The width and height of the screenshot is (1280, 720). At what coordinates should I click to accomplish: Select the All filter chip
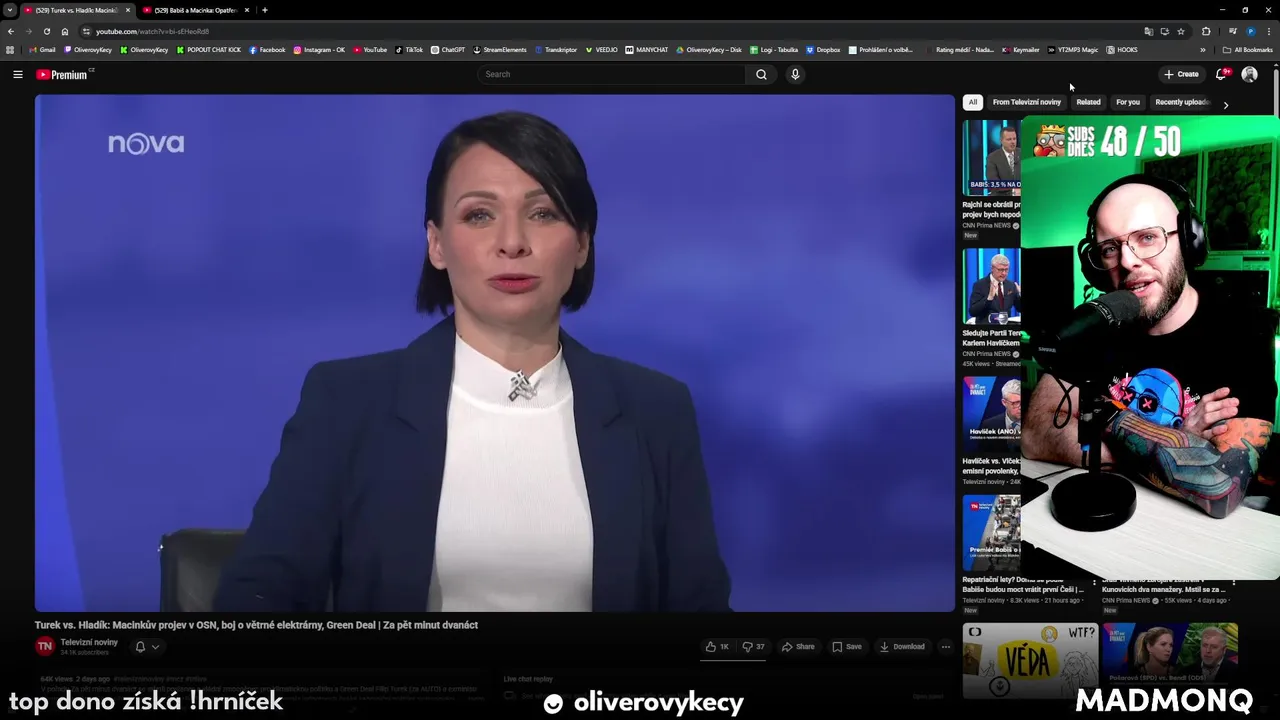972,102
